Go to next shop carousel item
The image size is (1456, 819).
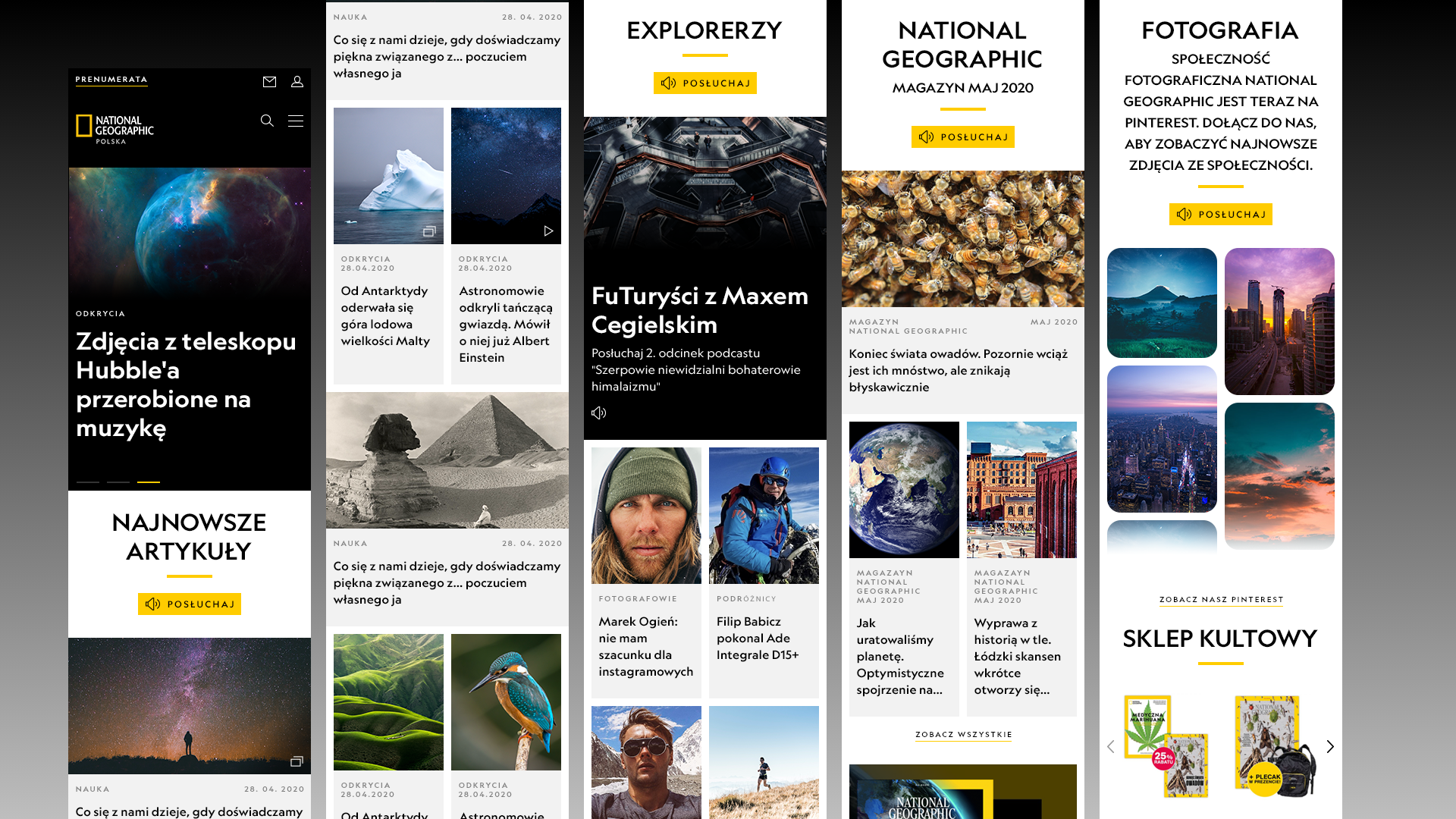click(1330, 746)
